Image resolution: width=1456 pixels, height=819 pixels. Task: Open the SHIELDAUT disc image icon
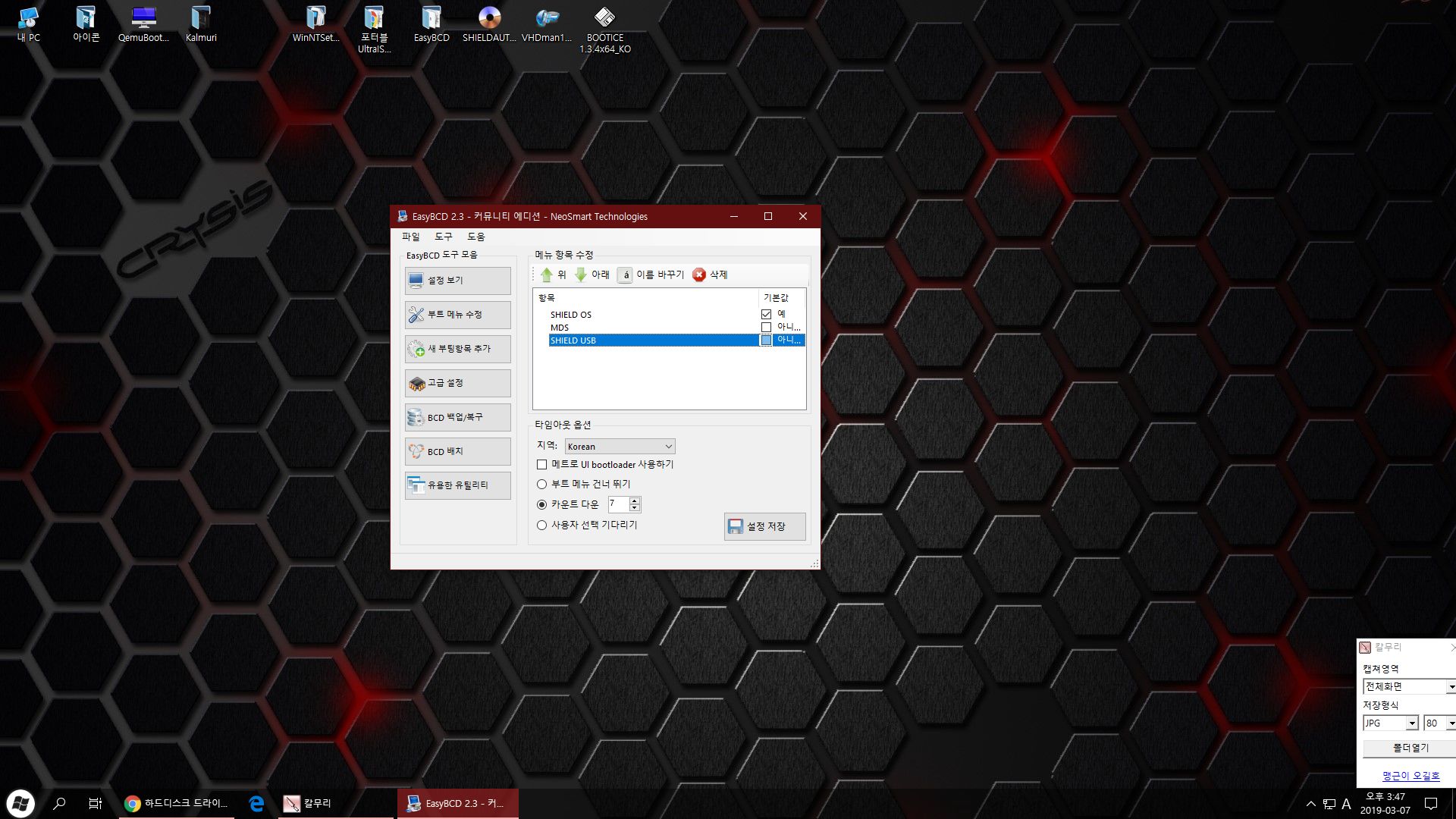[489, 24]
